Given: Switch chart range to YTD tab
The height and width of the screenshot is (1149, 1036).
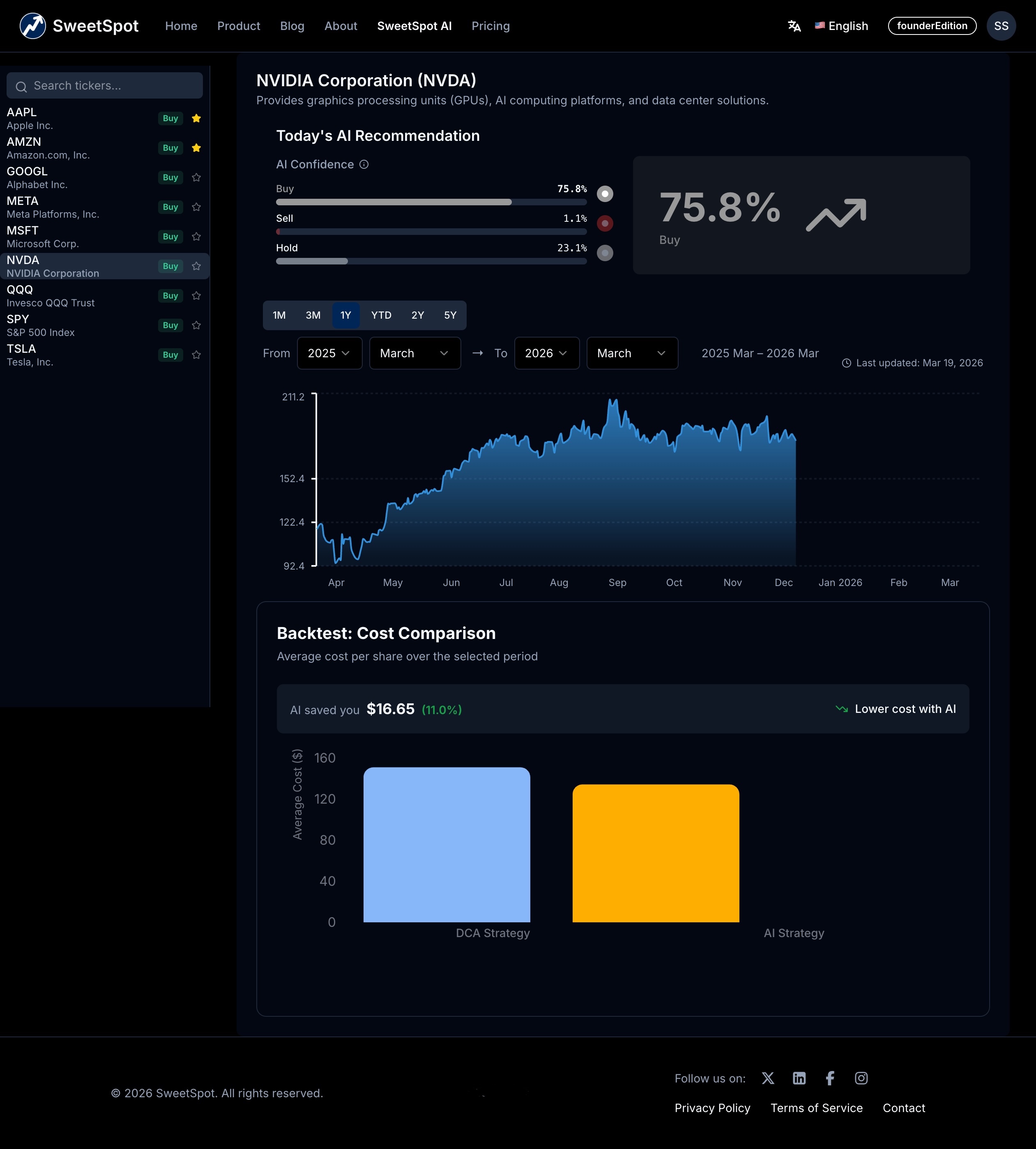Looking at the screenshot, I should pos(381,315).
